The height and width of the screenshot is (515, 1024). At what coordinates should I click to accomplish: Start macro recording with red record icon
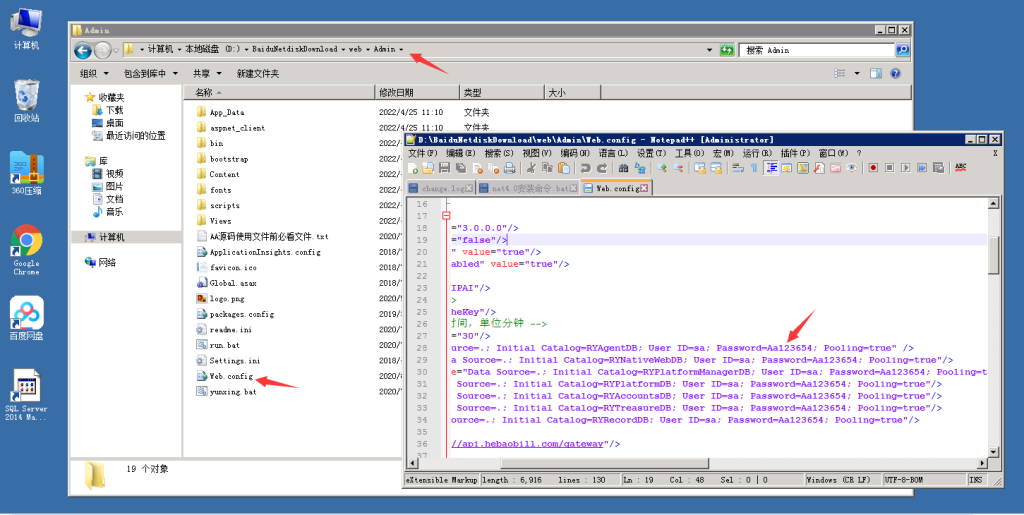(x=873, y=168)
